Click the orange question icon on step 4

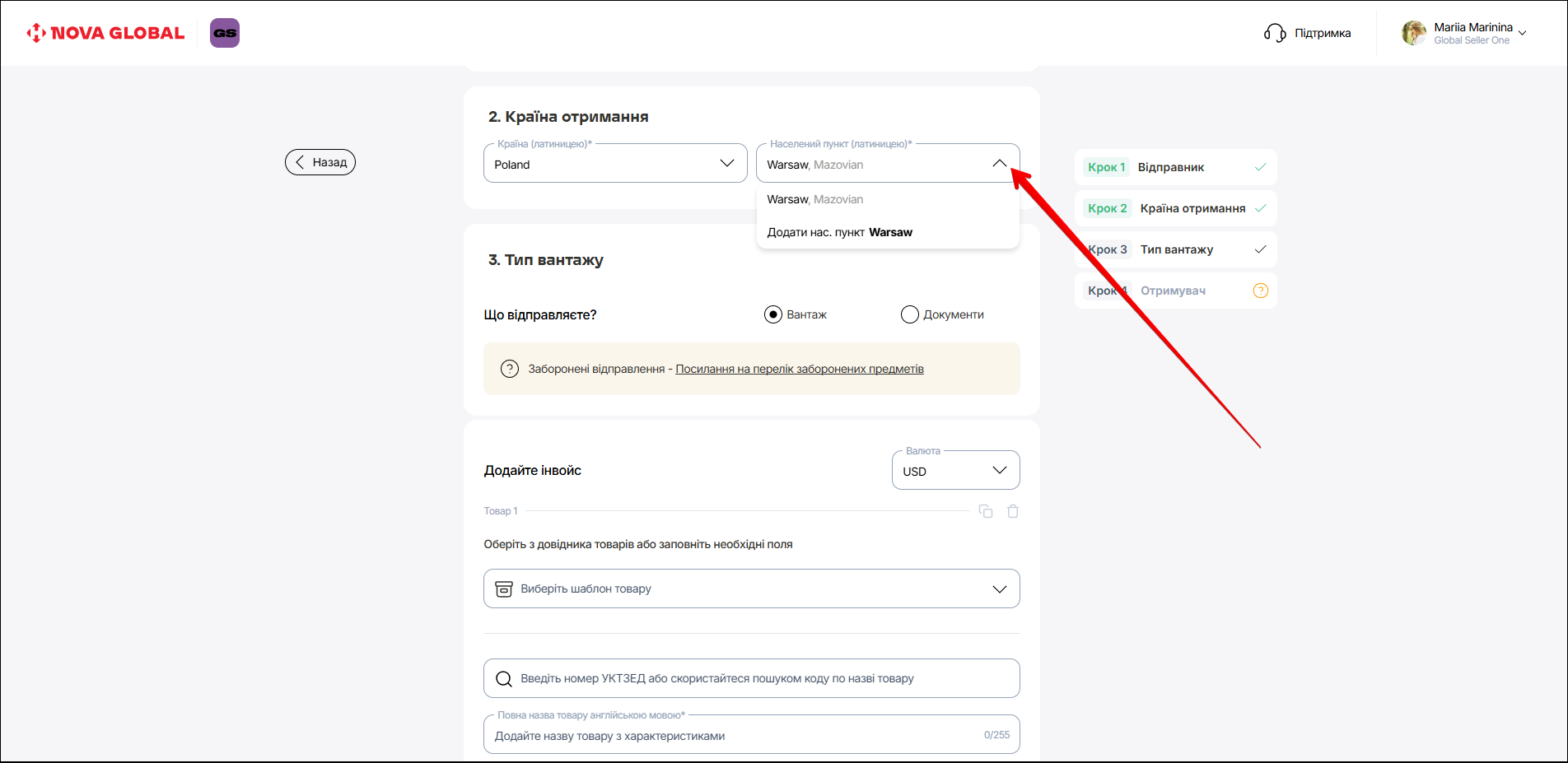coord(1260,291)
